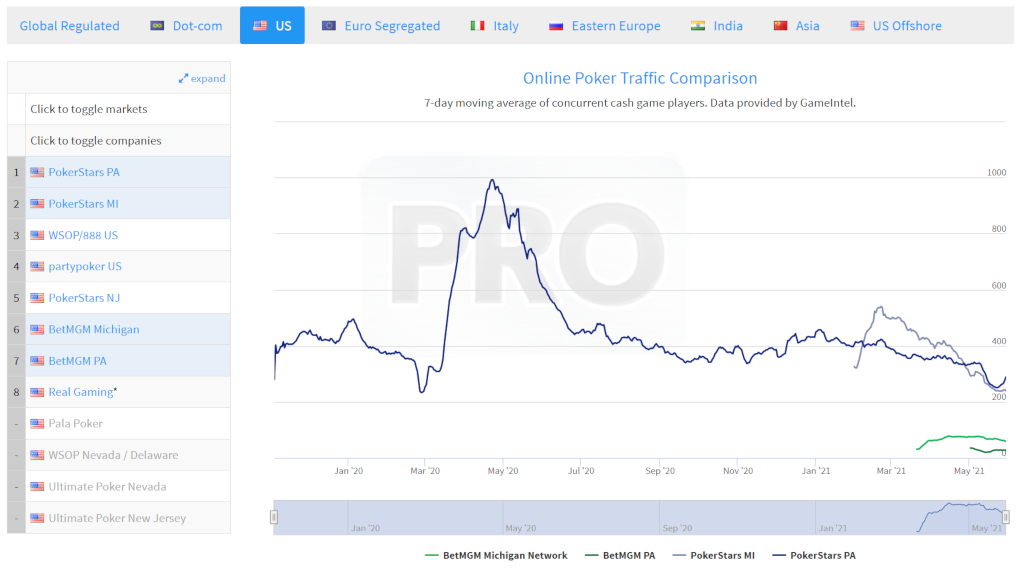Click the Russian flag on Eastern Europe
The width and height of the screenshot is (1024, 568).
pyautogui.click(x=556, y=25)
